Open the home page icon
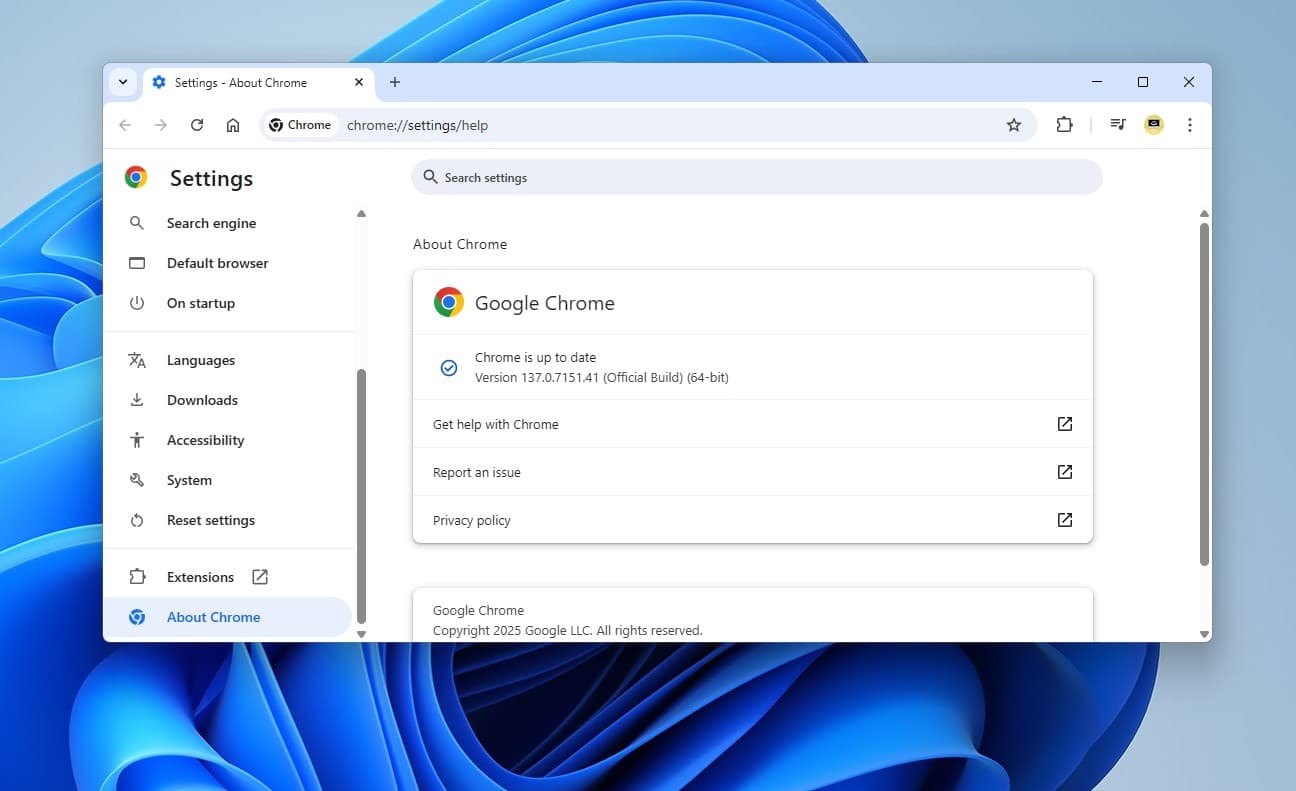The width and height of the screenshot is (1296, 791). (x=233, y=125)
